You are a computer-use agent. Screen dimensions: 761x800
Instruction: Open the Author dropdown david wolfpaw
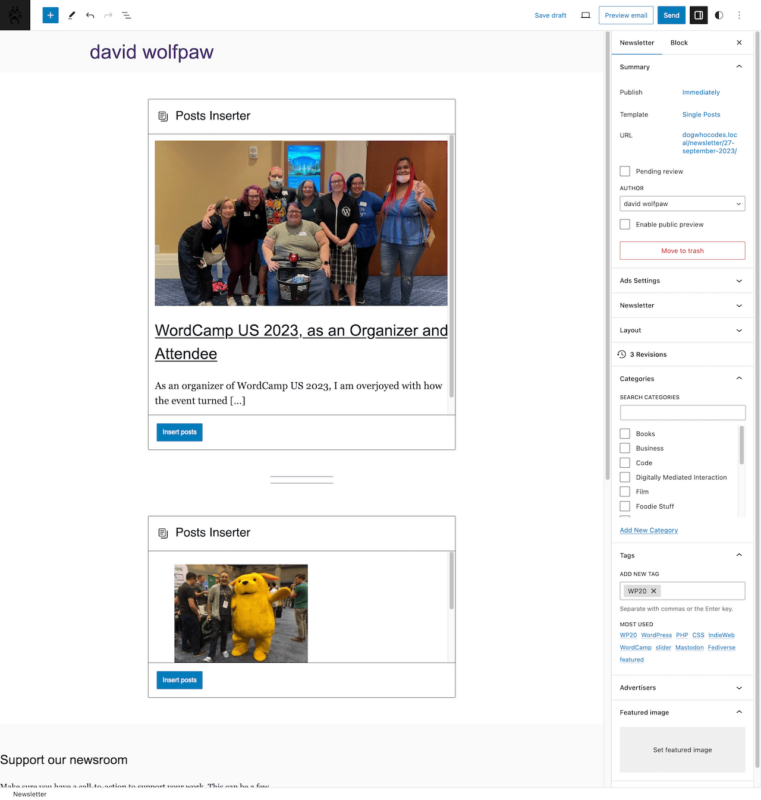(x=682, y=204)
